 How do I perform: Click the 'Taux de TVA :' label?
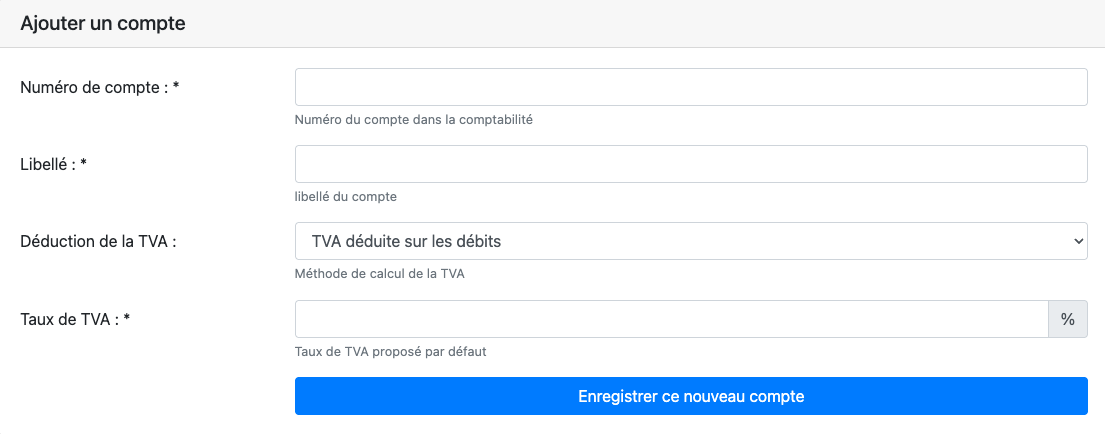coord(69,319)
